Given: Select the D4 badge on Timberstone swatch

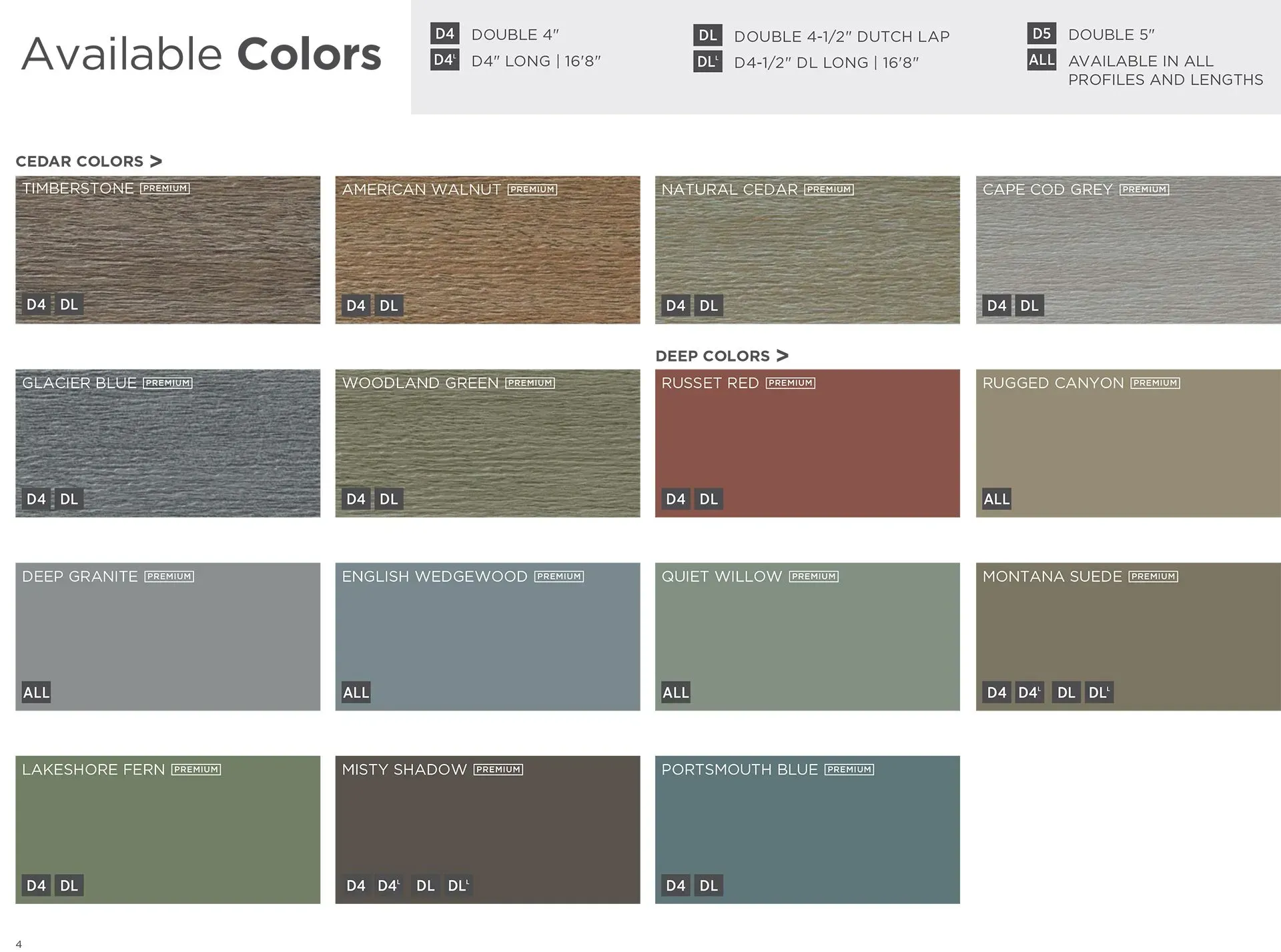Looking at the screenshot, I should point(37,305).
